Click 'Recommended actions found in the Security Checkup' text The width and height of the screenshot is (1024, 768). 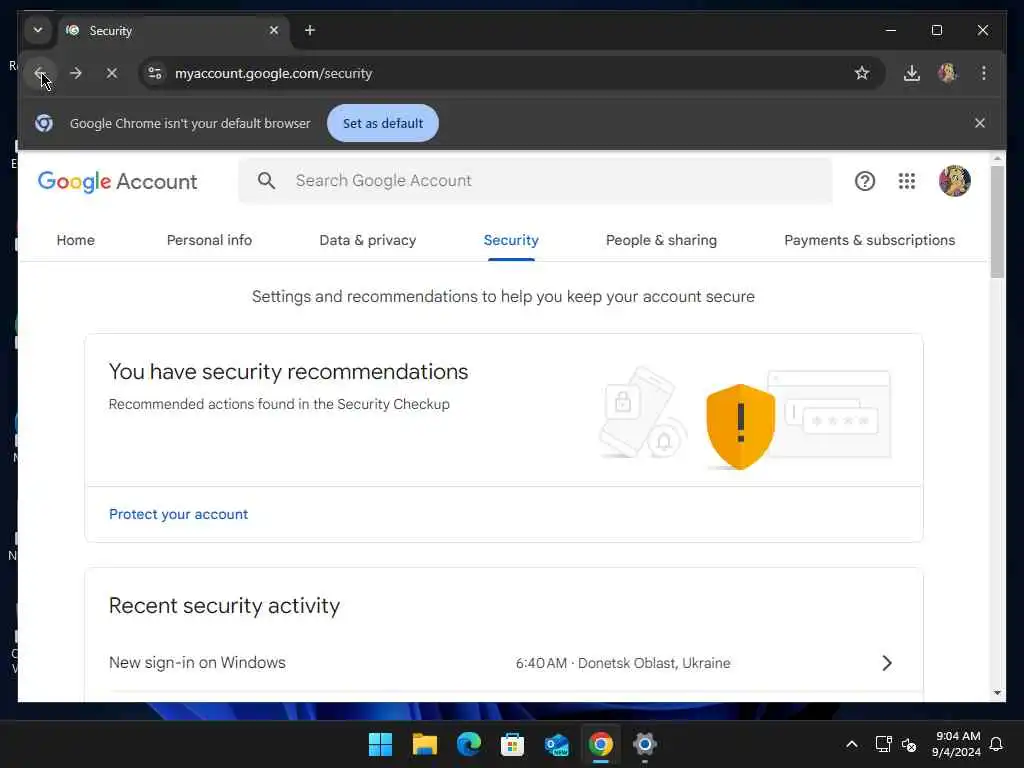point(279,404)
